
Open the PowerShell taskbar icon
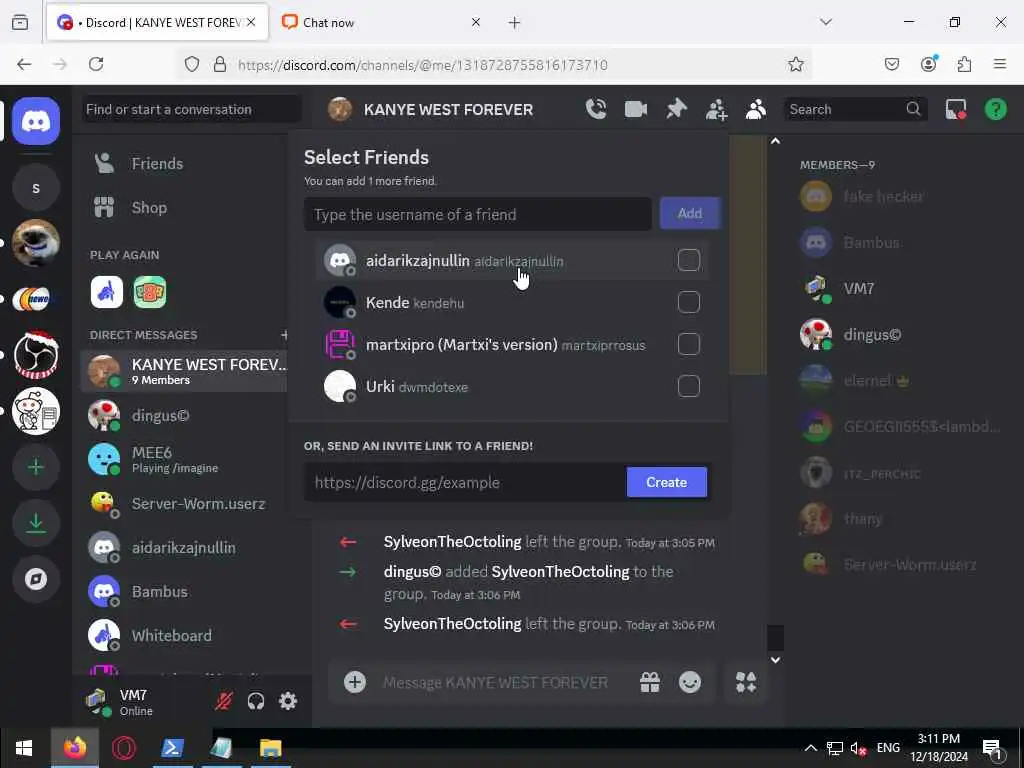point(172,748)
